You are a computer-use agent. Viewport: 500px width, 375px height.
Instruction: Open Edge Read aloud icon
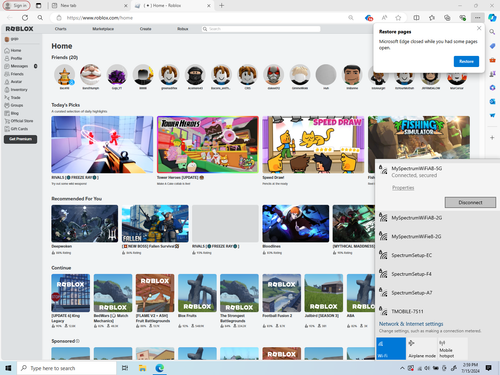pyautogui.click(x=384, y=18)
